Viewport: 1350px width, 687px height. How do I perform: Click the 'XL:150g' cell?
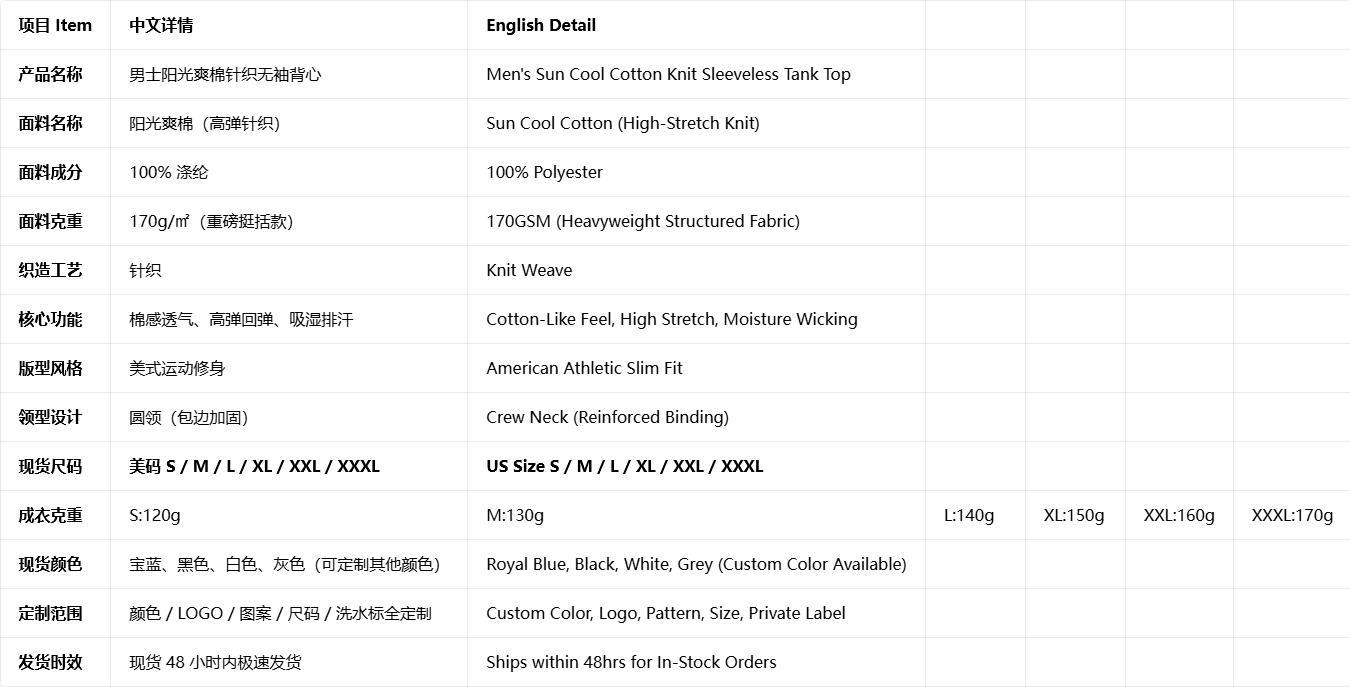point(1075,515)
